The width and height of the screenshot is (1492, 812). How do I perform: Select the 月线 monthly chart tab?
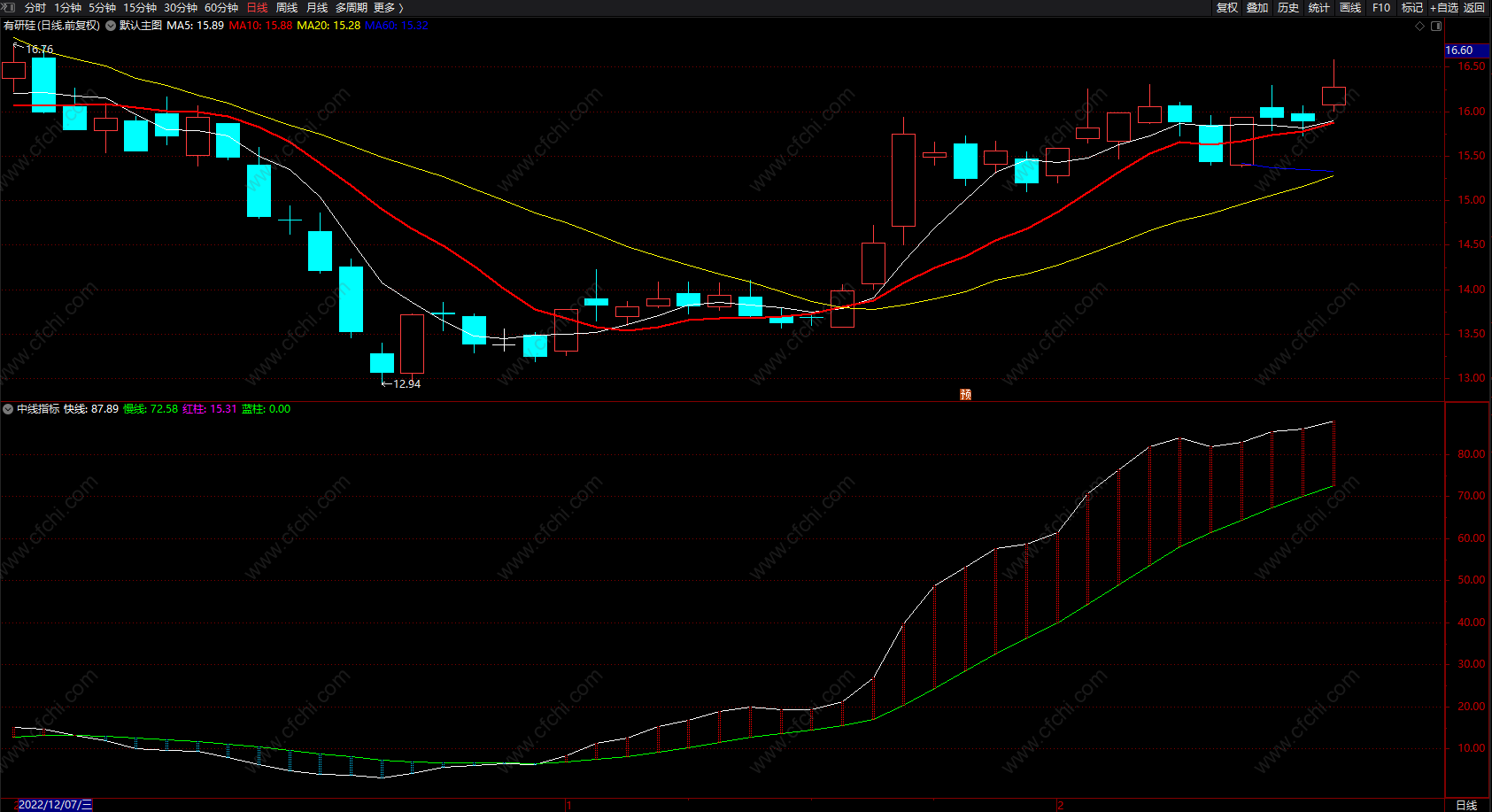(x=317, y=7)
